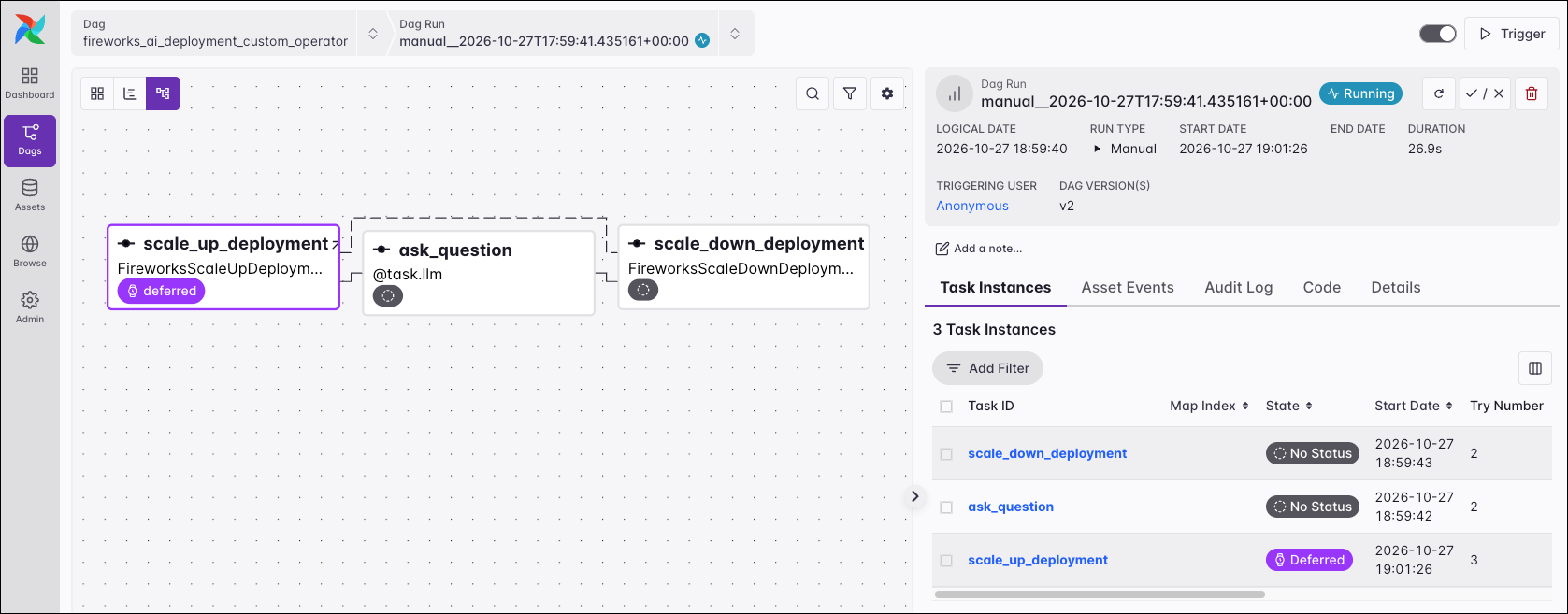Viewport: 1568px width, 614px height.
Task: Click the search magnifier in graph toolbar
Action: click(x=813, y=93)
